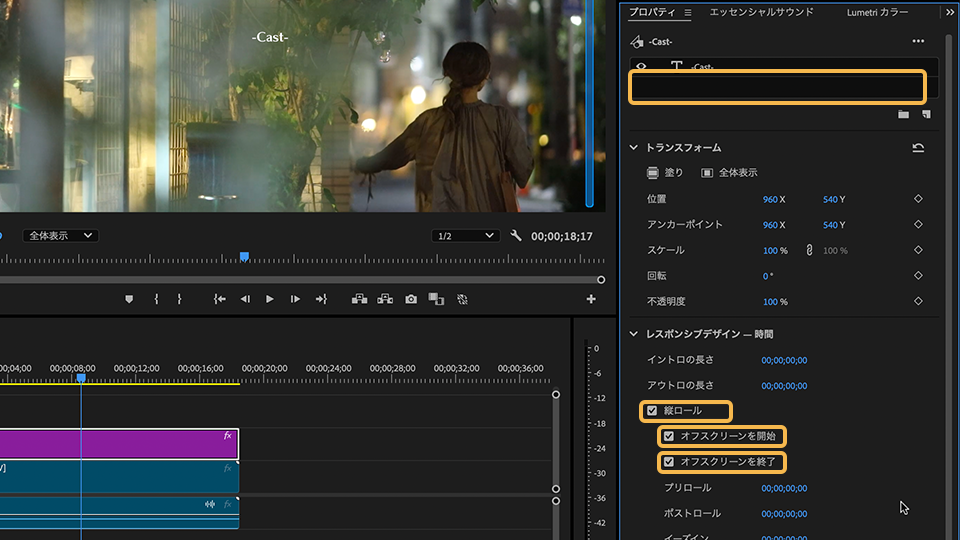960x540 pixels.
Task: Click the Export Frame camera icon
Action: [x=411, y=299]
